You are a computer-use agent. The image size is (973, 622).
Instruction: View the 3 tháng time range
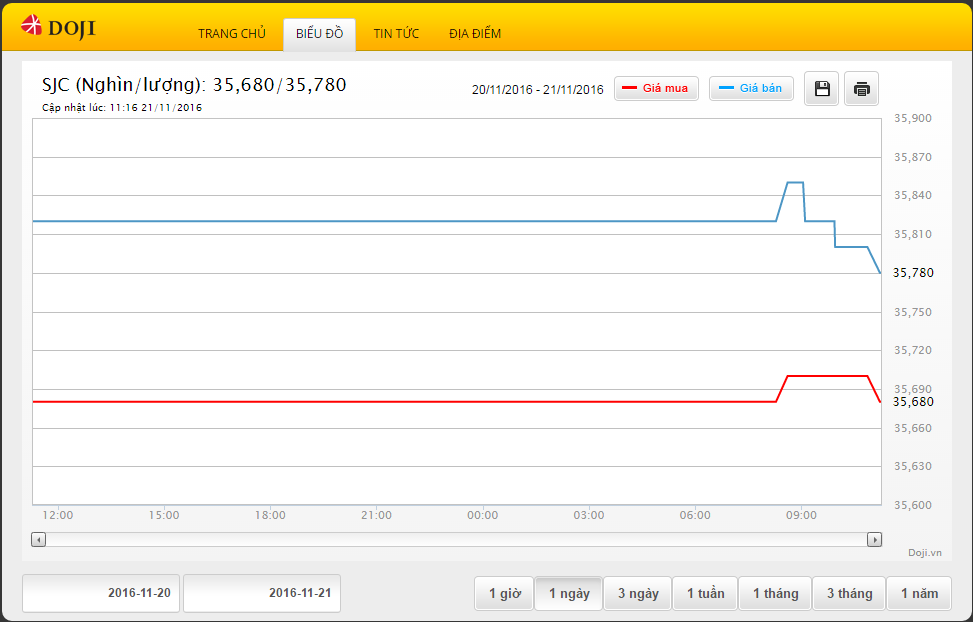tap(850, 593)
